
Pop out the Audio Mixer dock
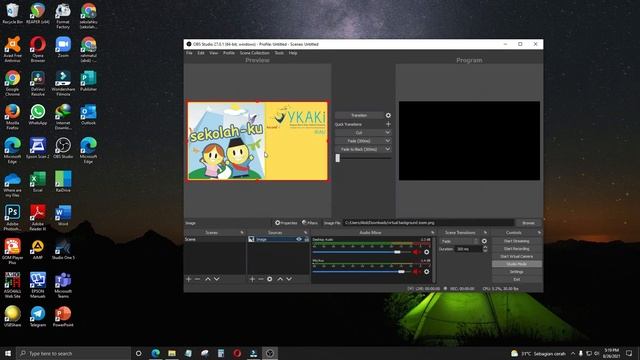point(433,233)
